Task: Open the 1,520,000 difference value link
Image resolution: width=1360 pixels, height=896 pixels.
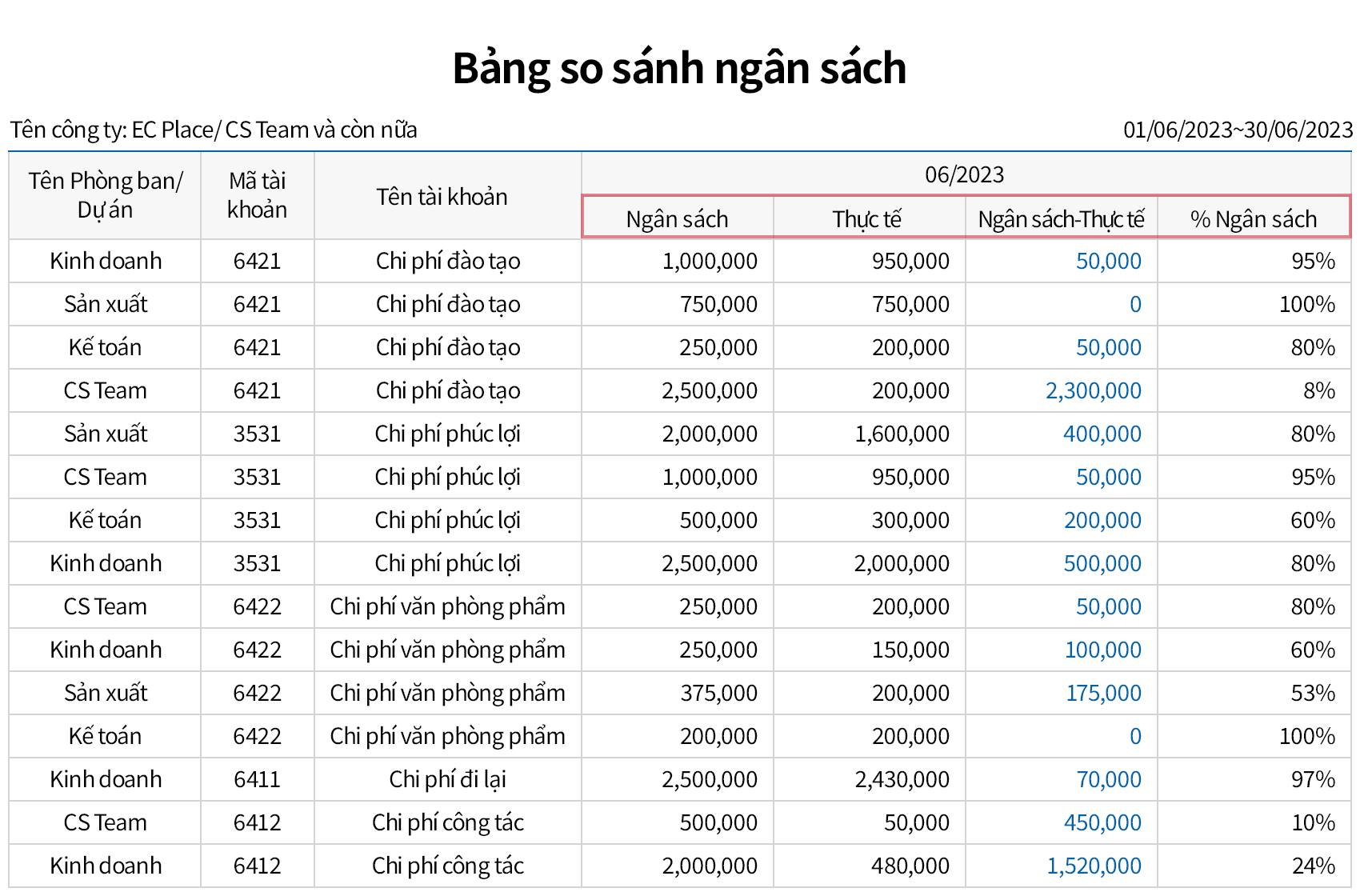Action: click(x=1094, y=866)
